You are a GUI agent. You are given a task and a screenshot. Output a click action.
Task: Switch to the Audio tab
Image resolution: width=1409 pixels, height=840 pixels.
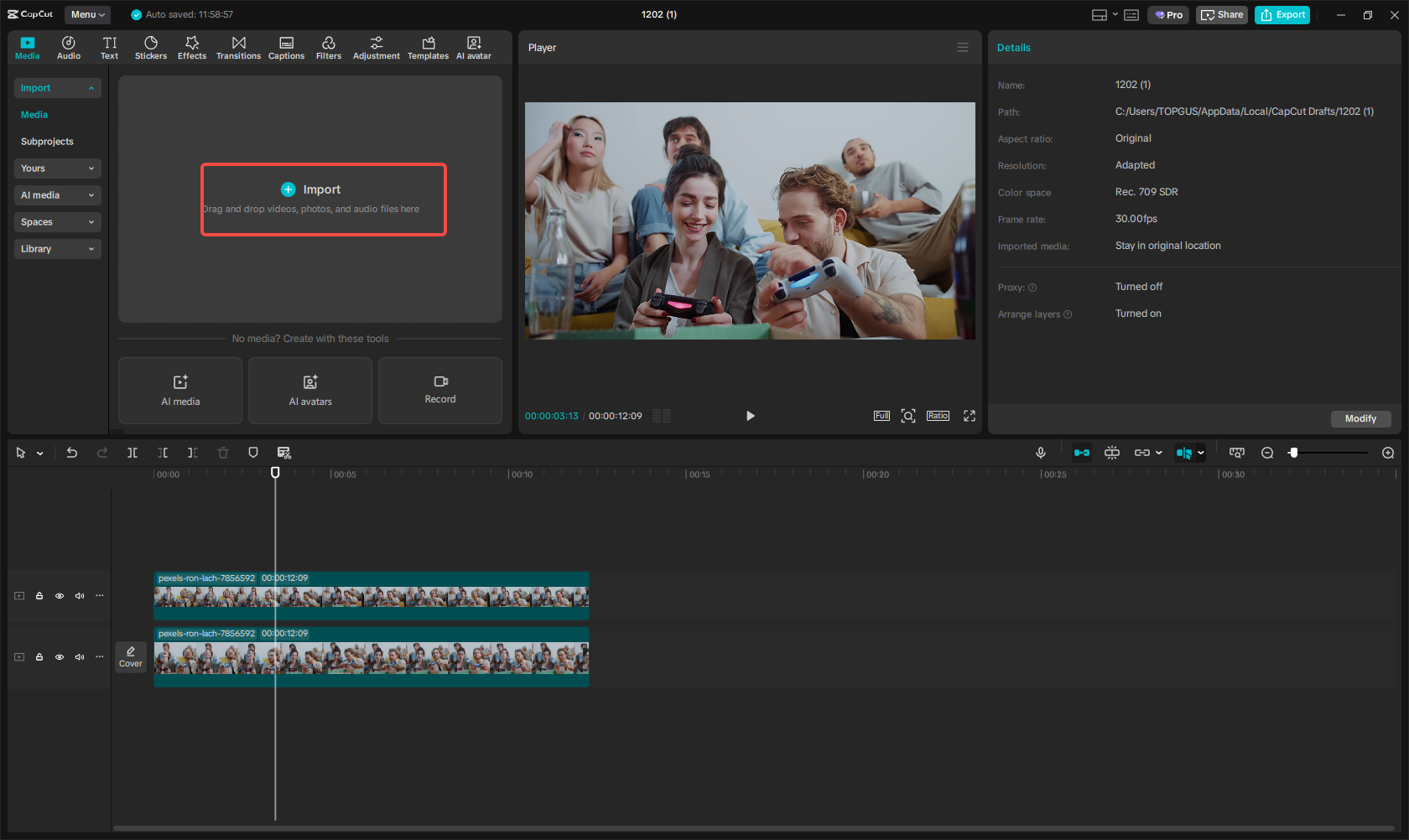pos(68,47)
